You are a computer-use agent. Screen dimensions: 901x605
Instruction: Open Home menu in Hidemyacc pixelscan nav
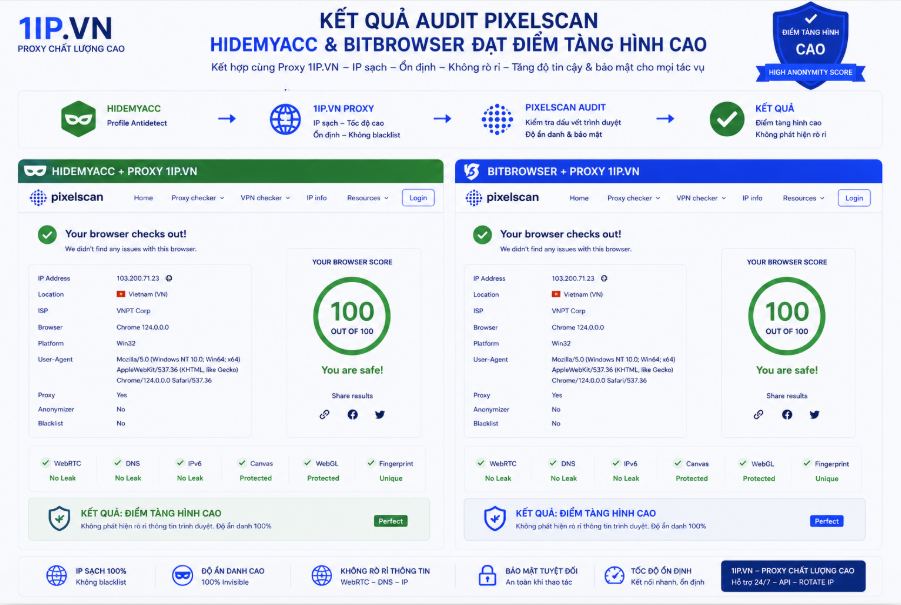pos(143,198)
